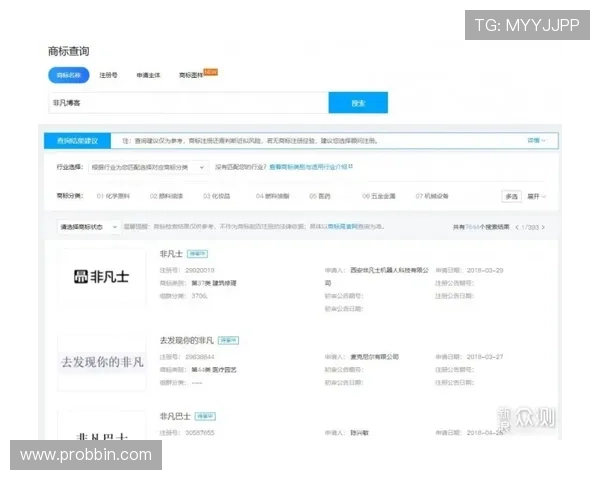Open the 商标局官网 link
600x480 pixels.
pyautogui.click(x=342, y=227)
